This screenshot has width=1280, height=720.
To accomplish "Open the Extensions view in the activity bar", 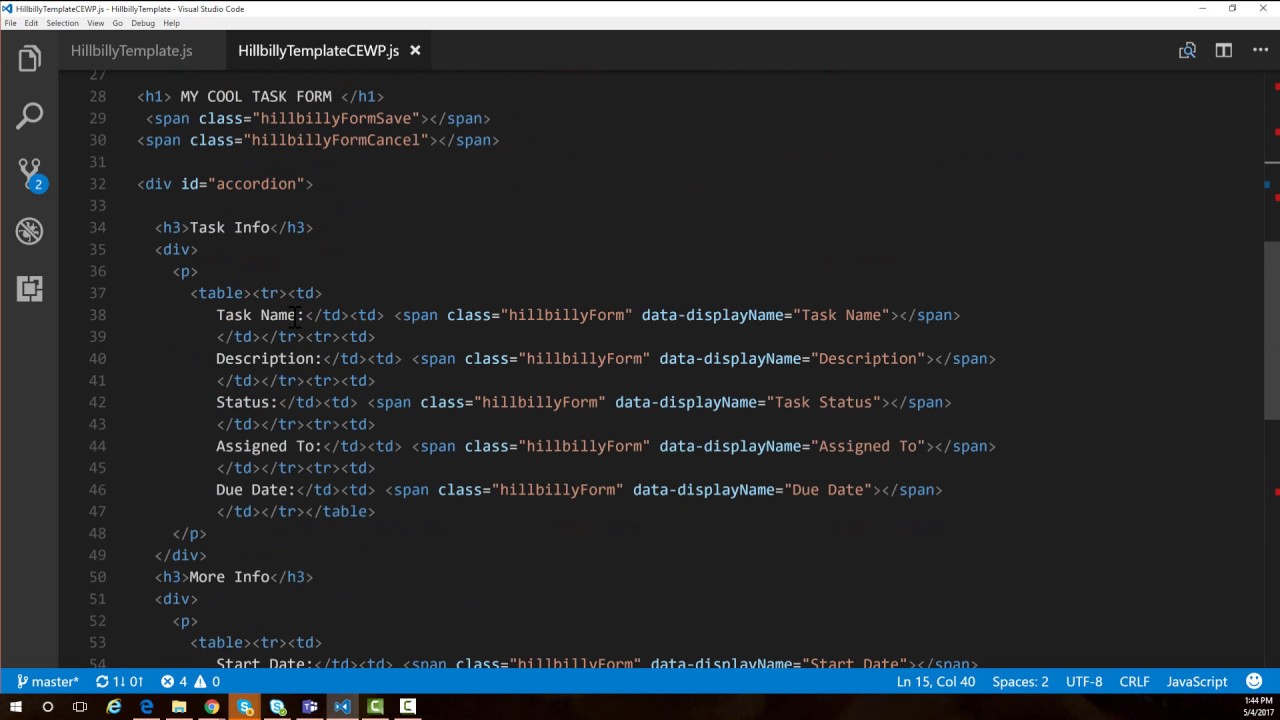I will [x=29, y=289].
